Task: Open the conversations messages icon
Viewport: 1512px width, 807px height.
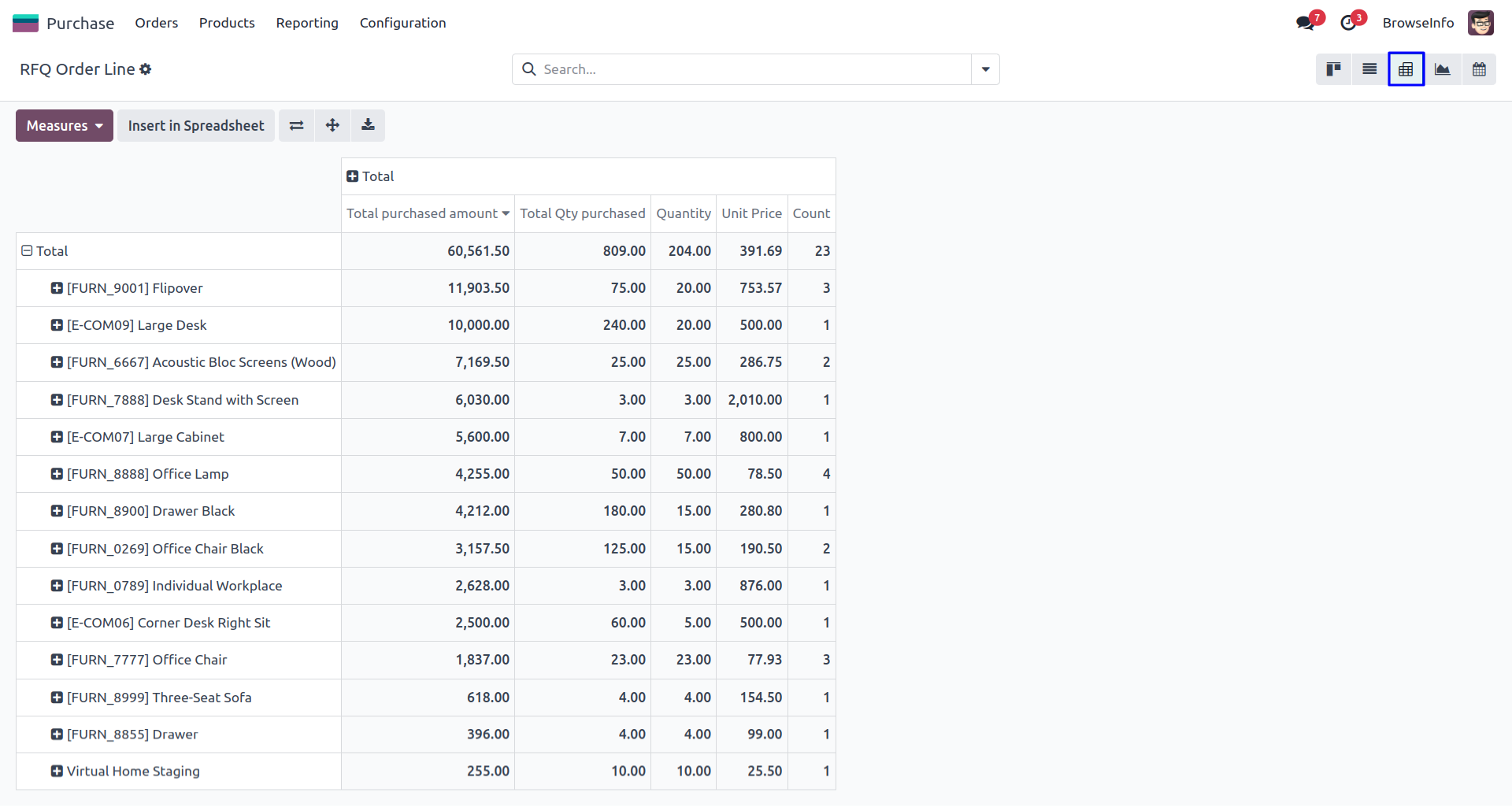Action: pyautogui.click(x=1305, y=23)
